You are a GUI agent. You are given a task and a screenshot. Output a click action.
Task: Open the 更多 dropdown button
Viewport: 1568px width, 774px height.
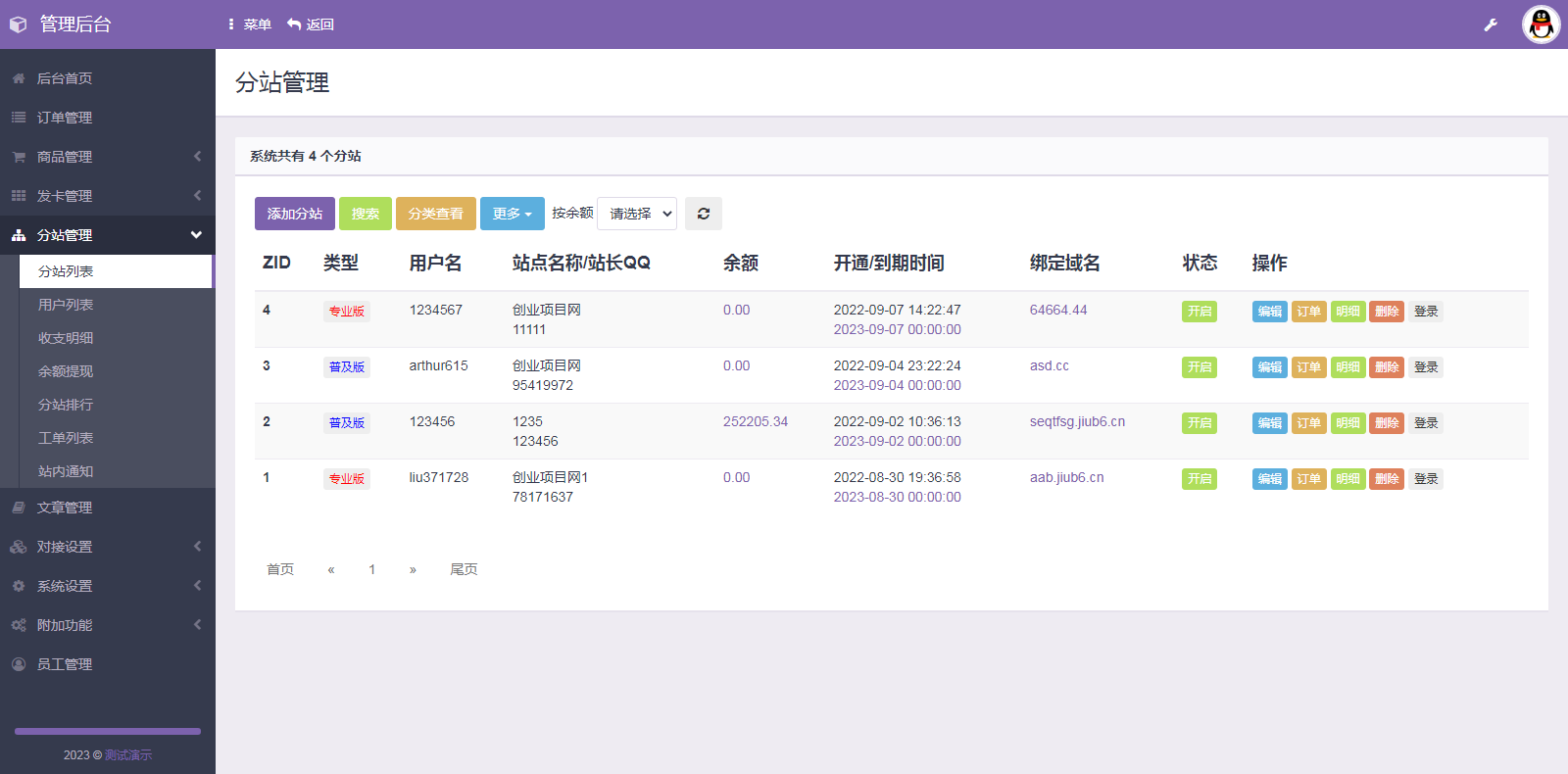click(x=512, y=214)
